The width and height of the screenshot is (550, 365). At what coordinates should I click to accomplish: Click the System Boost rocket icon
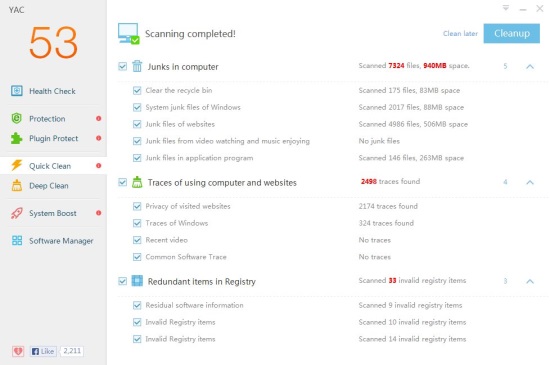[x=16, y=213]
